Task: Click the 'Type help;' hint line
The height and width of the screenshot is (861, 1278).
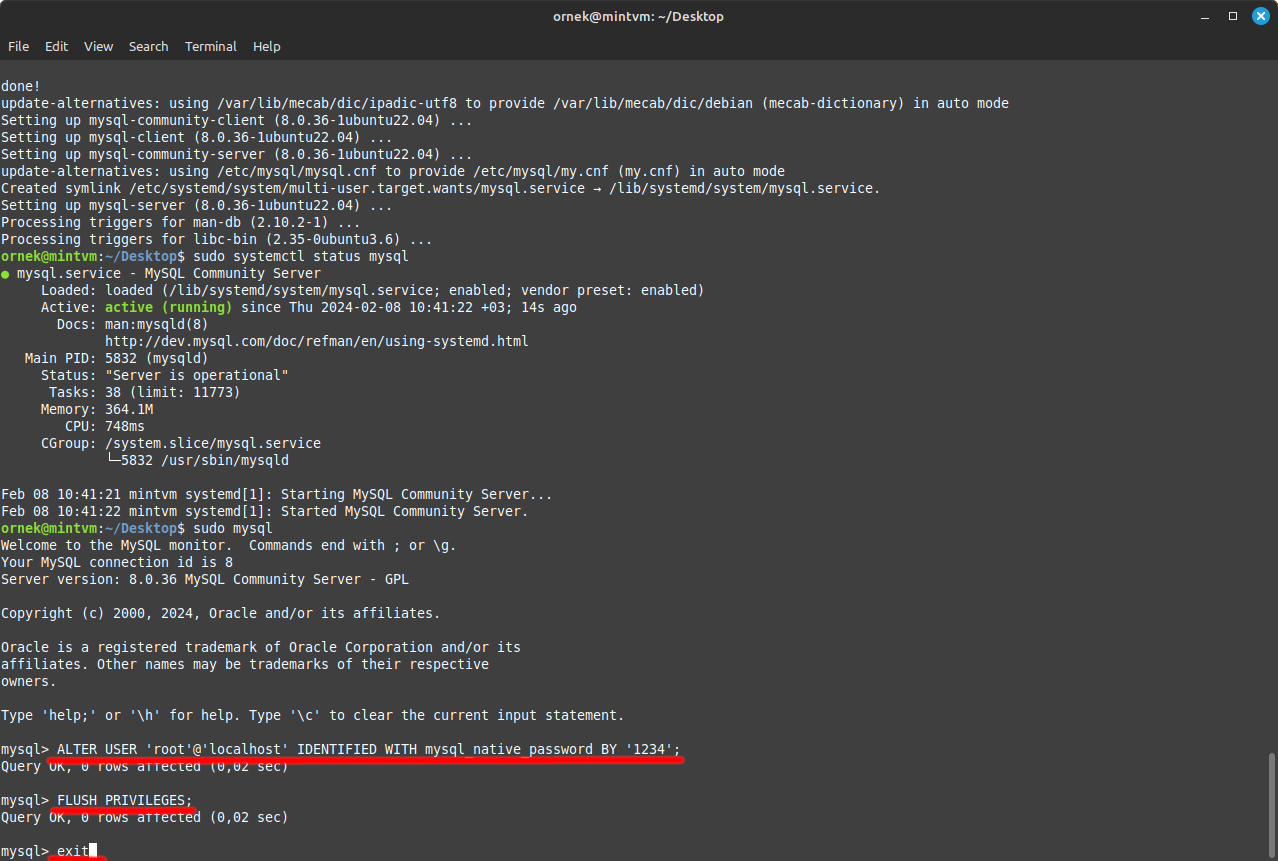Action: pyautogui.click(x=313, y=715)
